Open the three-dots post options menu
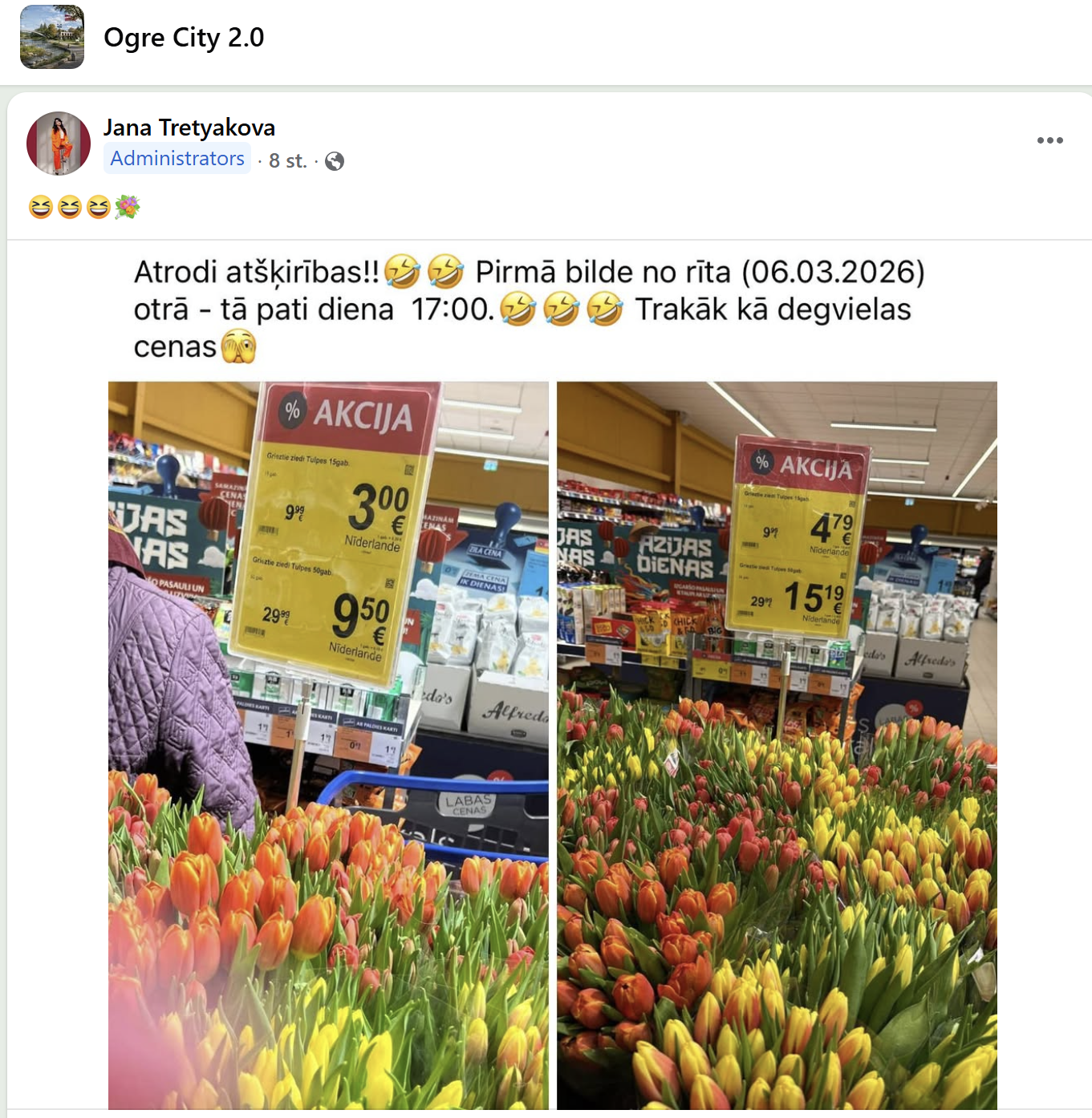The height and width of the screenshot is (1118, 1092). coord(1049,140)
